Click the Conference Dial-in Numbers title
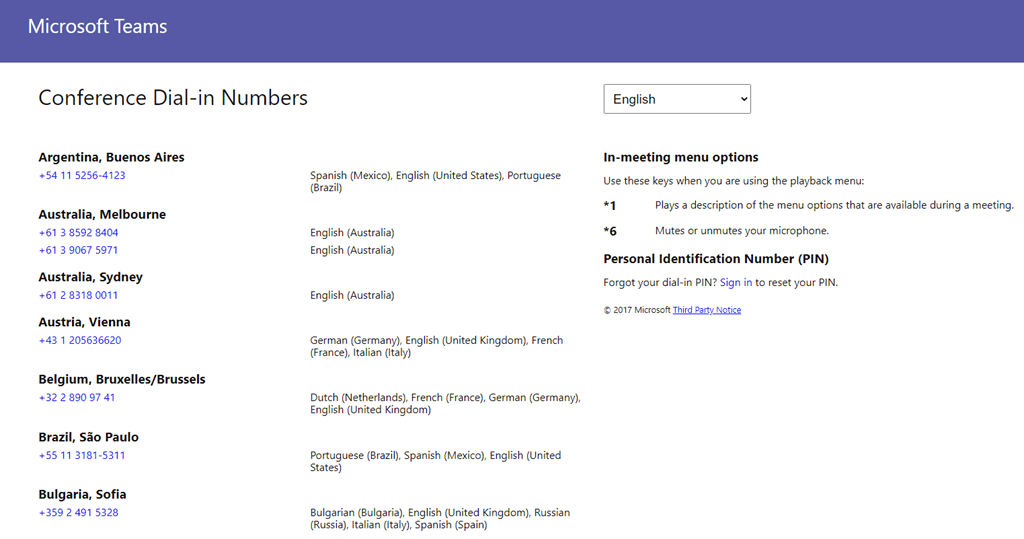Viewport: 1024px width, 539px height. (173, 98)
